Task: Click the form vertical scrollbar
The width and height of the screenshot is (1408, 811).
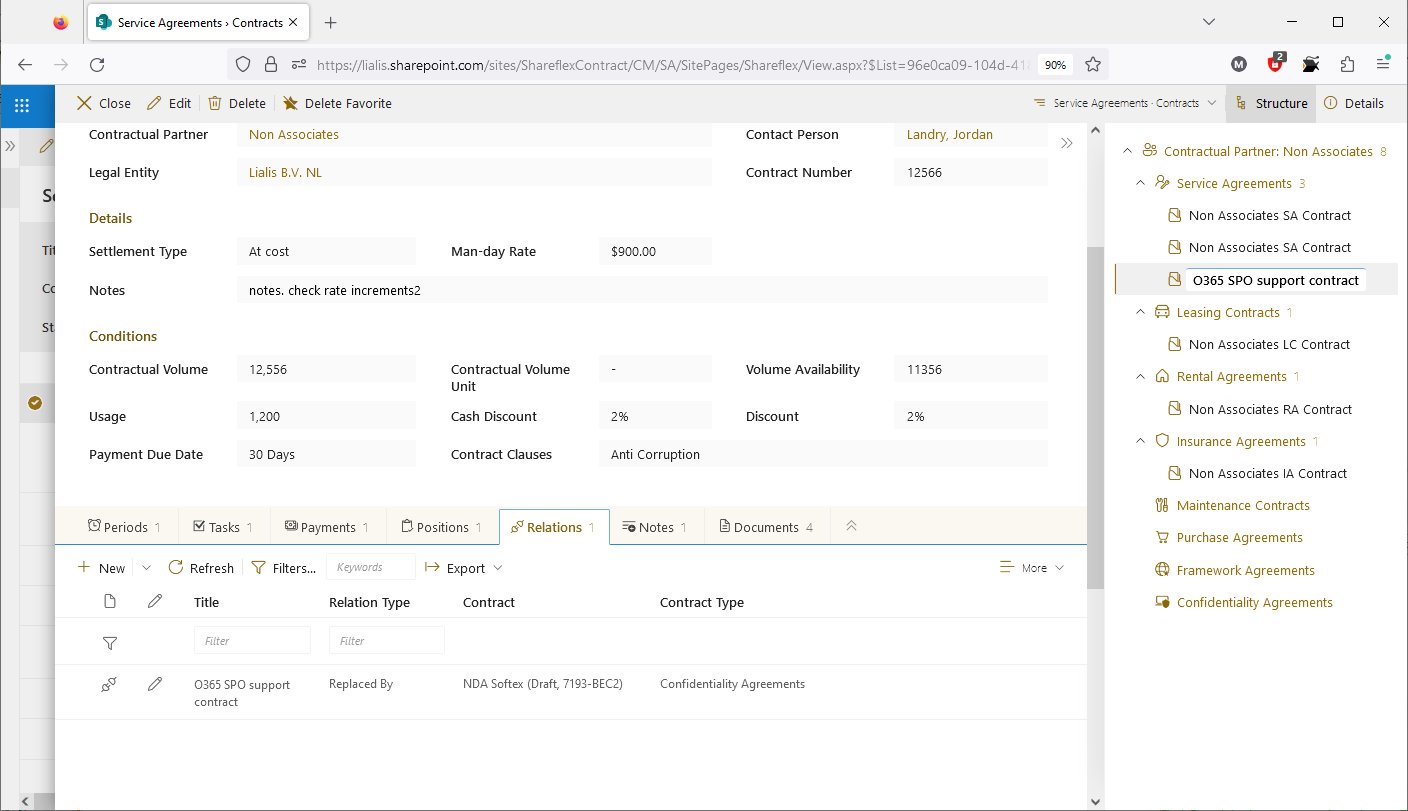Action: (x=1095, y=418)
